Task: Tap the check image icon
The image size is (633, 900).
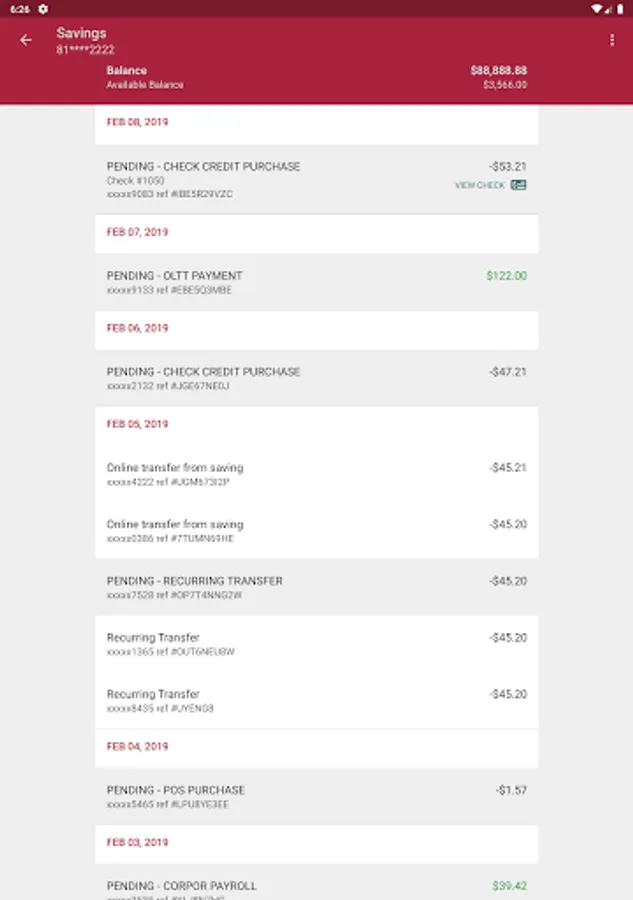Action: pyautogui.click(x=518, y=185)
